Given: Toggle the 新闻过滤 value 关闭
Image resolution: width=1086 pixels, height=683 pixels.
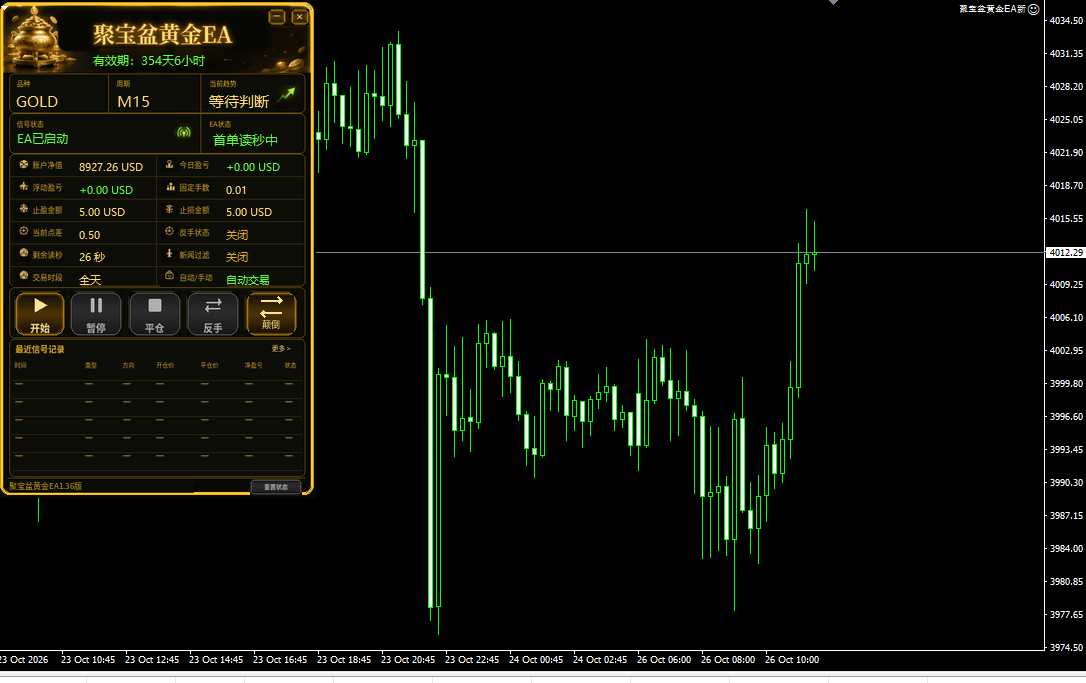Looking at the screenshot, I should pos(237,257).
